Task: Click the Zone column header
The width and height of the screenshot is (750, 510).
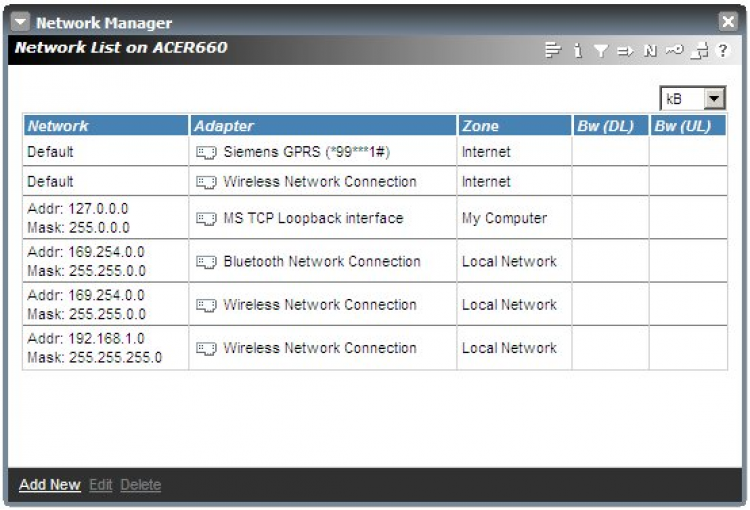Action: click(x=480, y=126)
